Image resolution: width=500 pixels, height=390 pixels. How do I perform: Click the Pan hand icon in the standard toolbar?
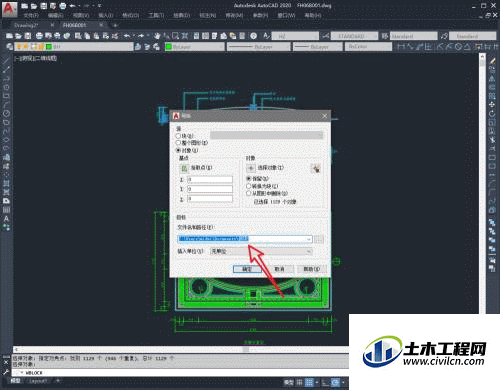(157, 36)
